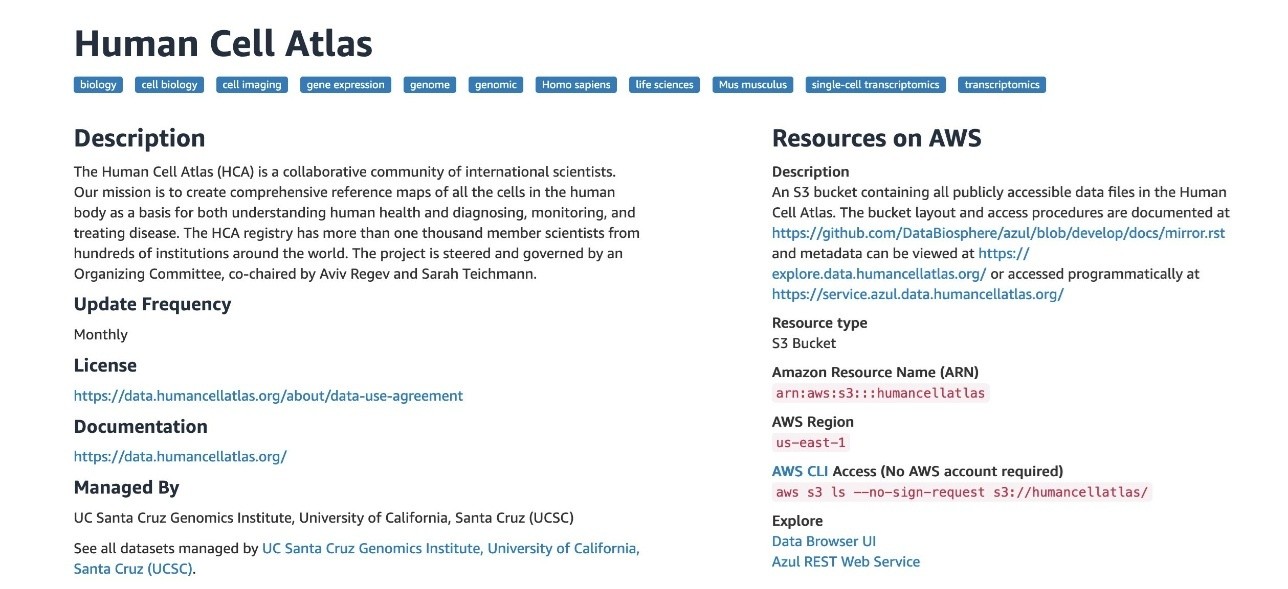1288x589 pixels.
Task: Visit the explore.data.humancellatlas.org link
Action: pyautogui.click(x=879, y=274)
